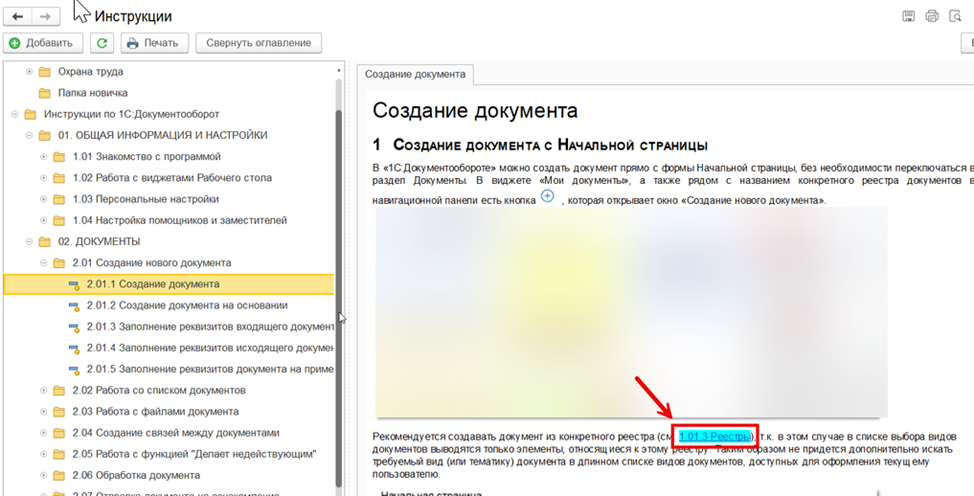Expand 1.02 Работа с виджетами Рабочего стола
Image resolution: width=974 pixels, height=496 pixels.
pos(43,178)
